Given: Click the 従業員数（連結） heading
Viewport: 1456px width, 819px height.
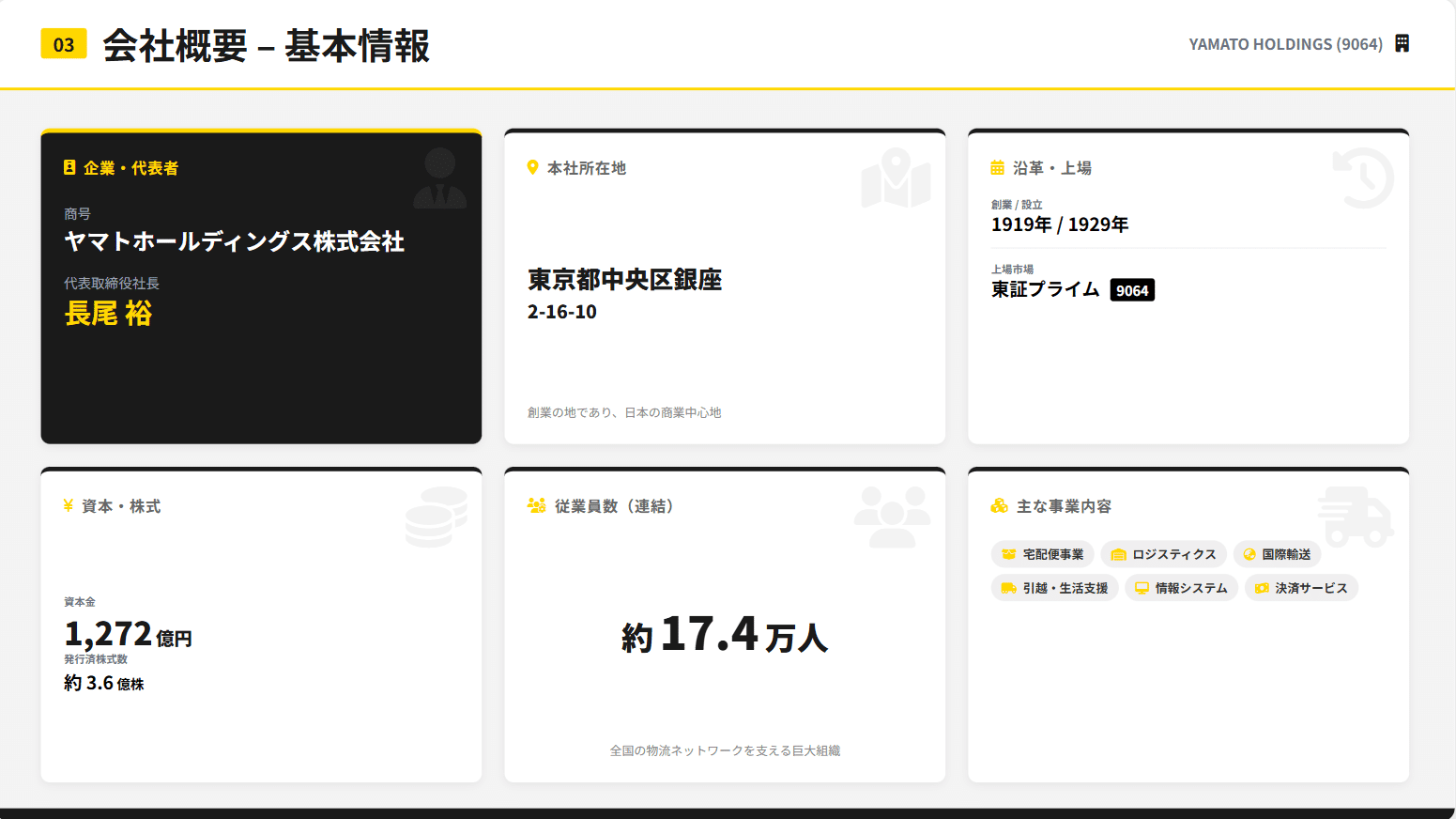Looking at the screenshot, I should (x=614, y=505).
